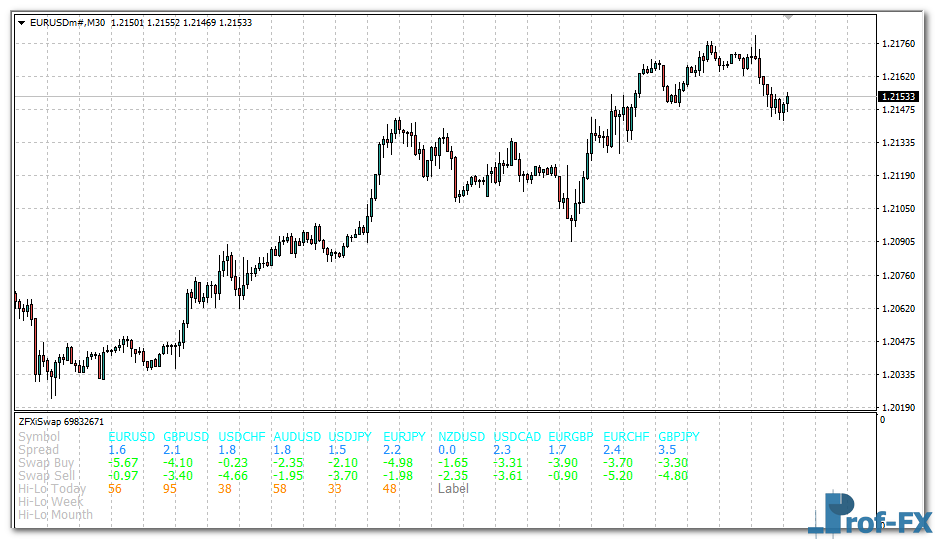The height and width of the screenshot is (539, 935).
Task: Click the 'Swap Buy' row label
Action: pyautogui.click(x=45, y=463)
